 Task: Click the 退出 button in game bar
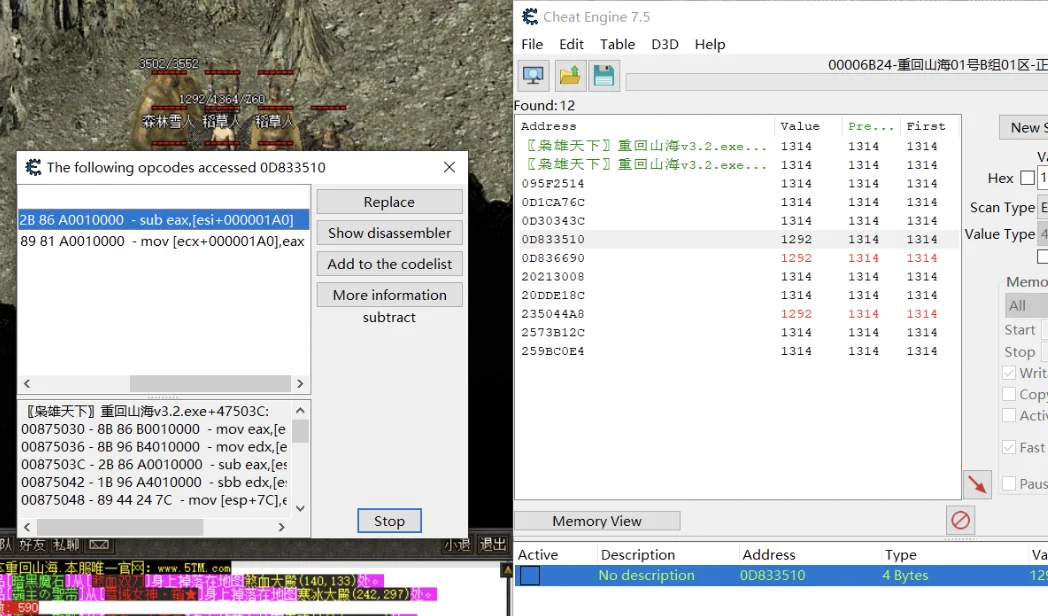[493, 545]
